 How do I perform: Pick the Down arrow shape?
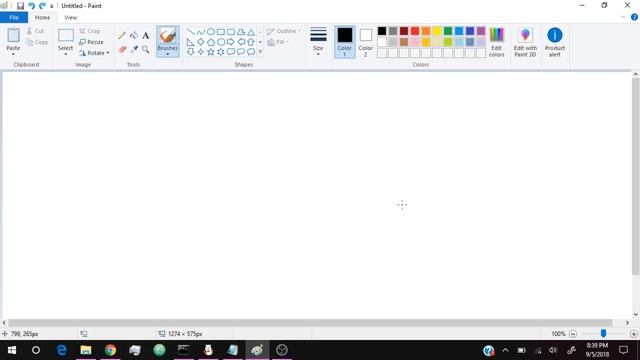[x=191, y=52]
